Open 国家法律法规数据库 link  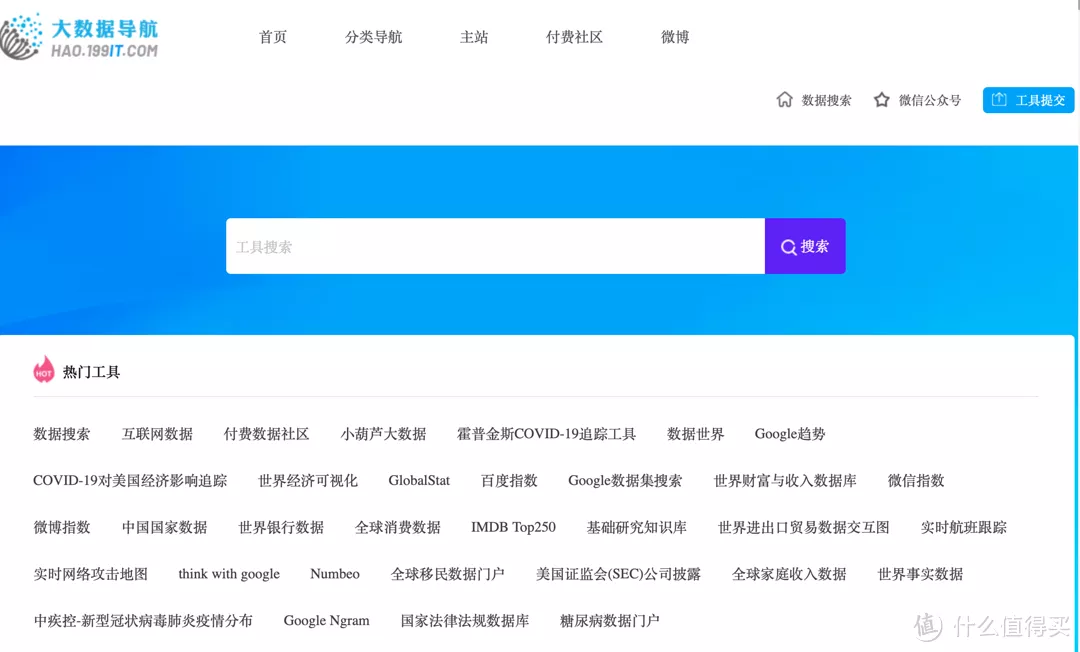click(x=465, y=621)
